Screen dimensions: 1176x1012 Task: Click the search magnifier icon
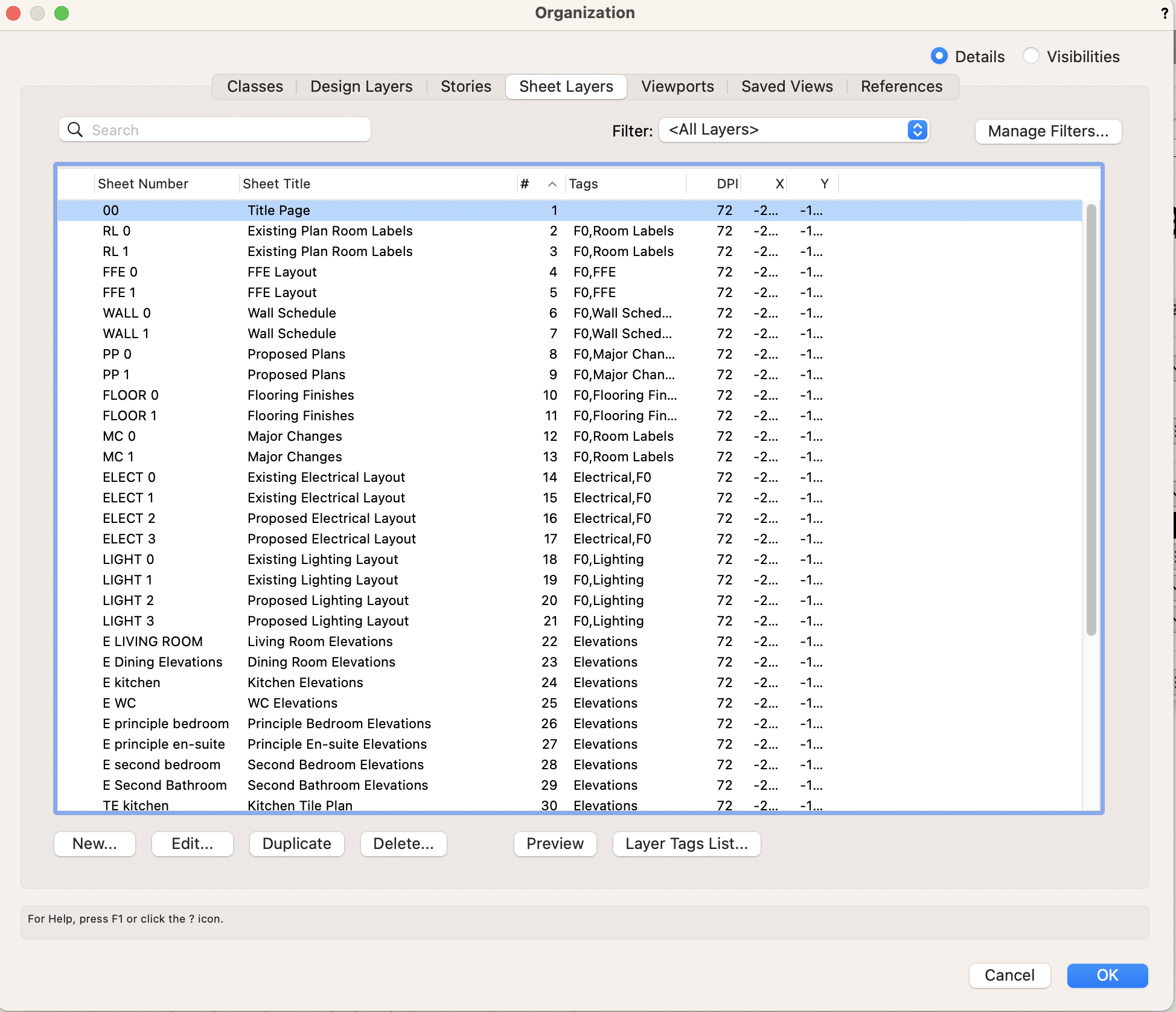75,130
